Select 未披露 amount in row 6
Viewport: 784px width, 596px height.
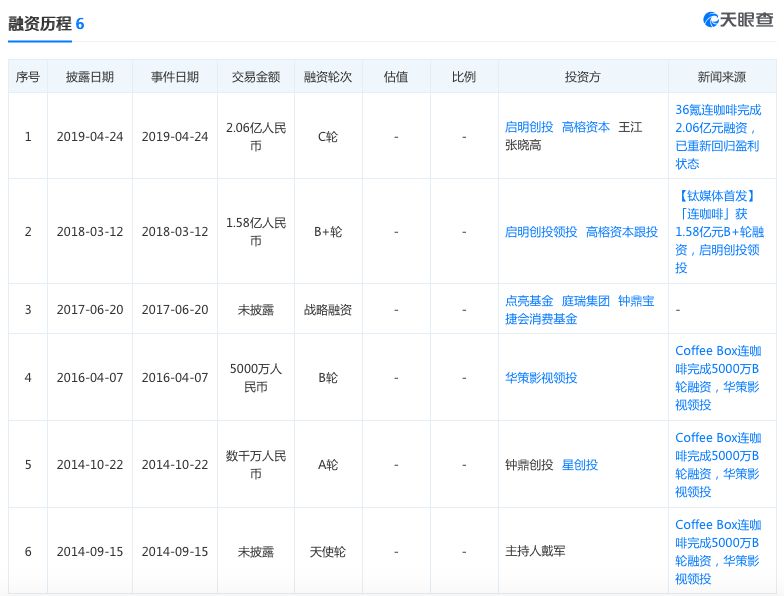[256, 552]
